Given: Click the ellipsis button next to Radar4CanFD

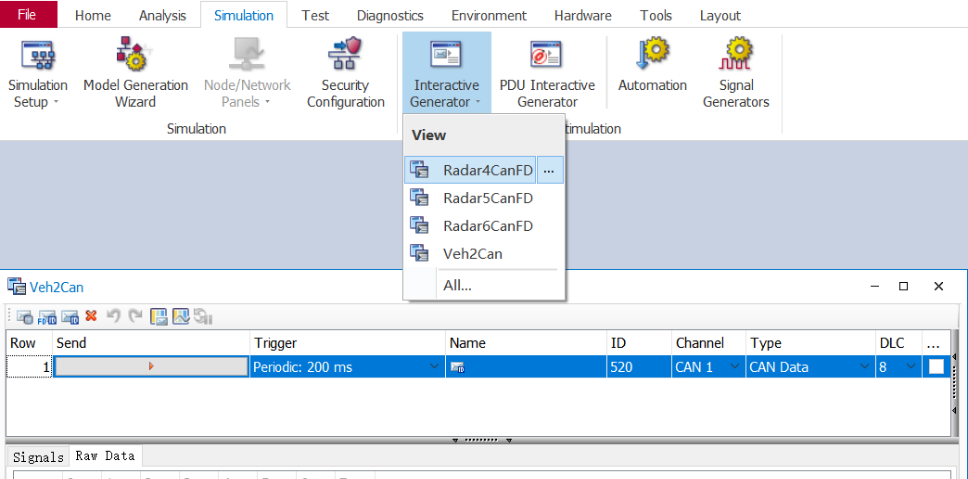Looking at the screenshot, I should click(x=549, y=170).
